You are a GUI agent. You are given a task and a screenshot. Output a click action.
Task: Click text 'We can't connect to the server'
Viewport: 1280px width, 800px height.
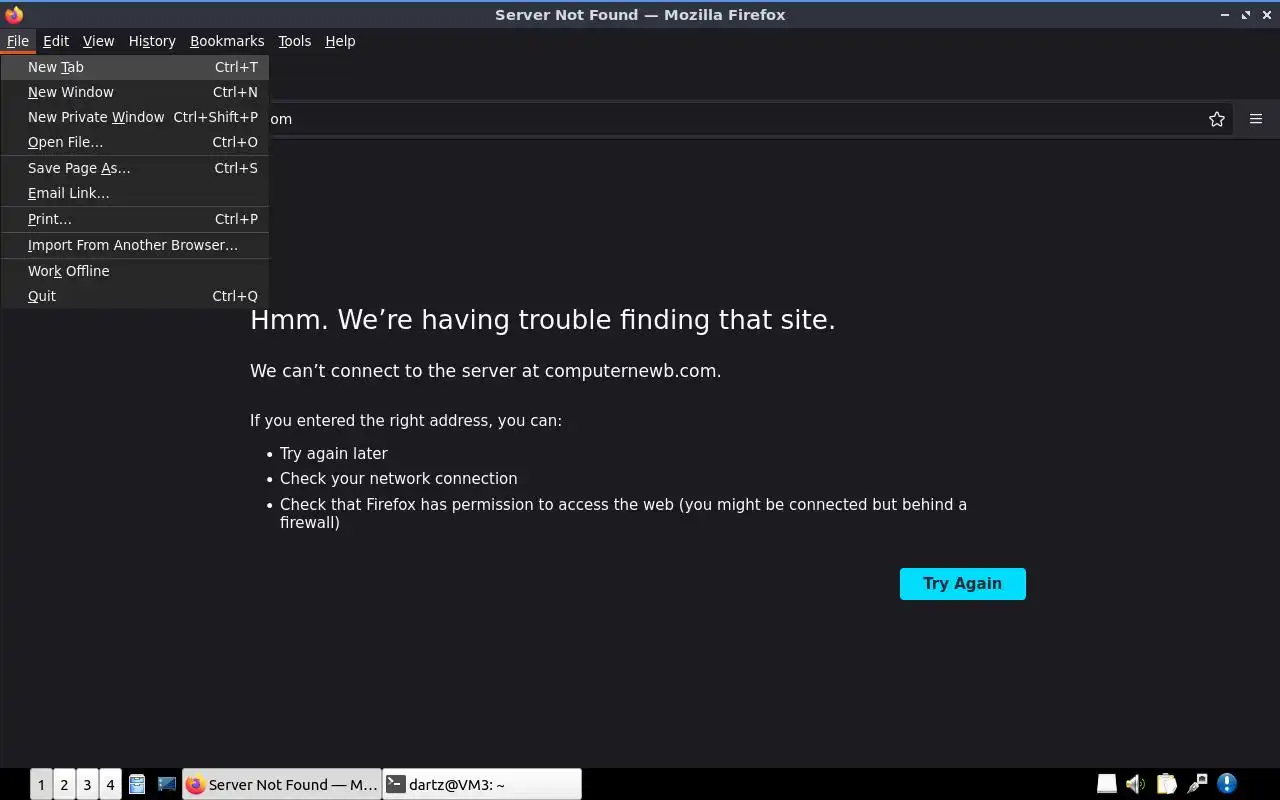(x=486, y=371)
